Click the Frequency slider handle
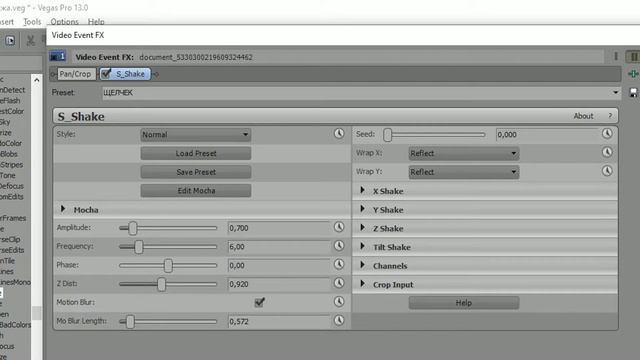640x360 pixels. 139,247
